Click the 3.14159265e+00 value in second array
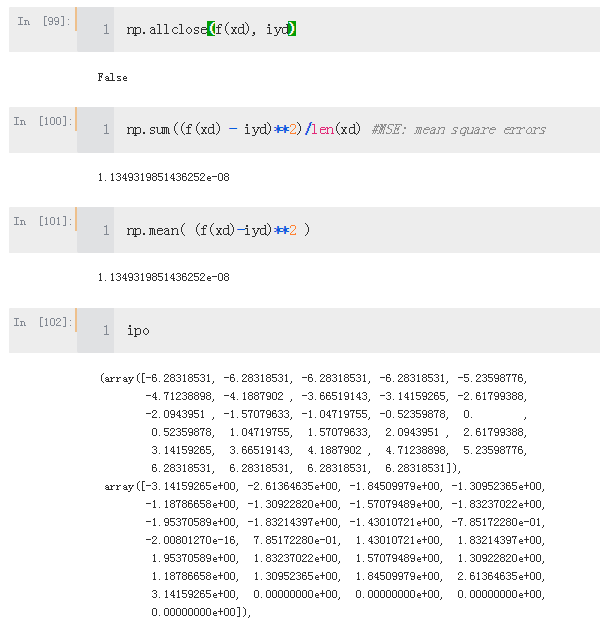600x625 pixels. click(x=193, y=594)
